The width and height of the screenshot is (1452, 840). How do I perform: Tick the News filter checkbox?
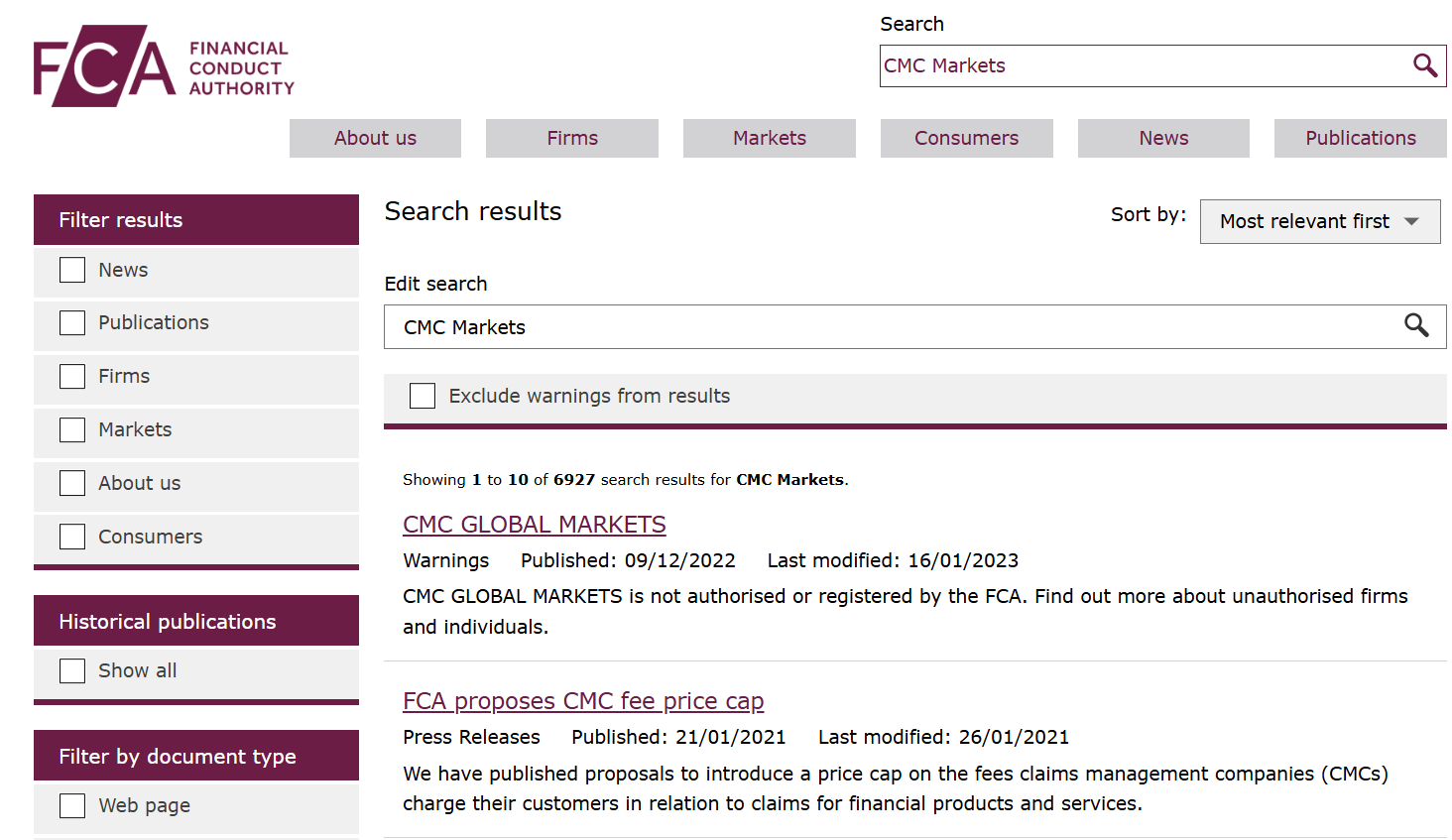[x=72, y=270]
